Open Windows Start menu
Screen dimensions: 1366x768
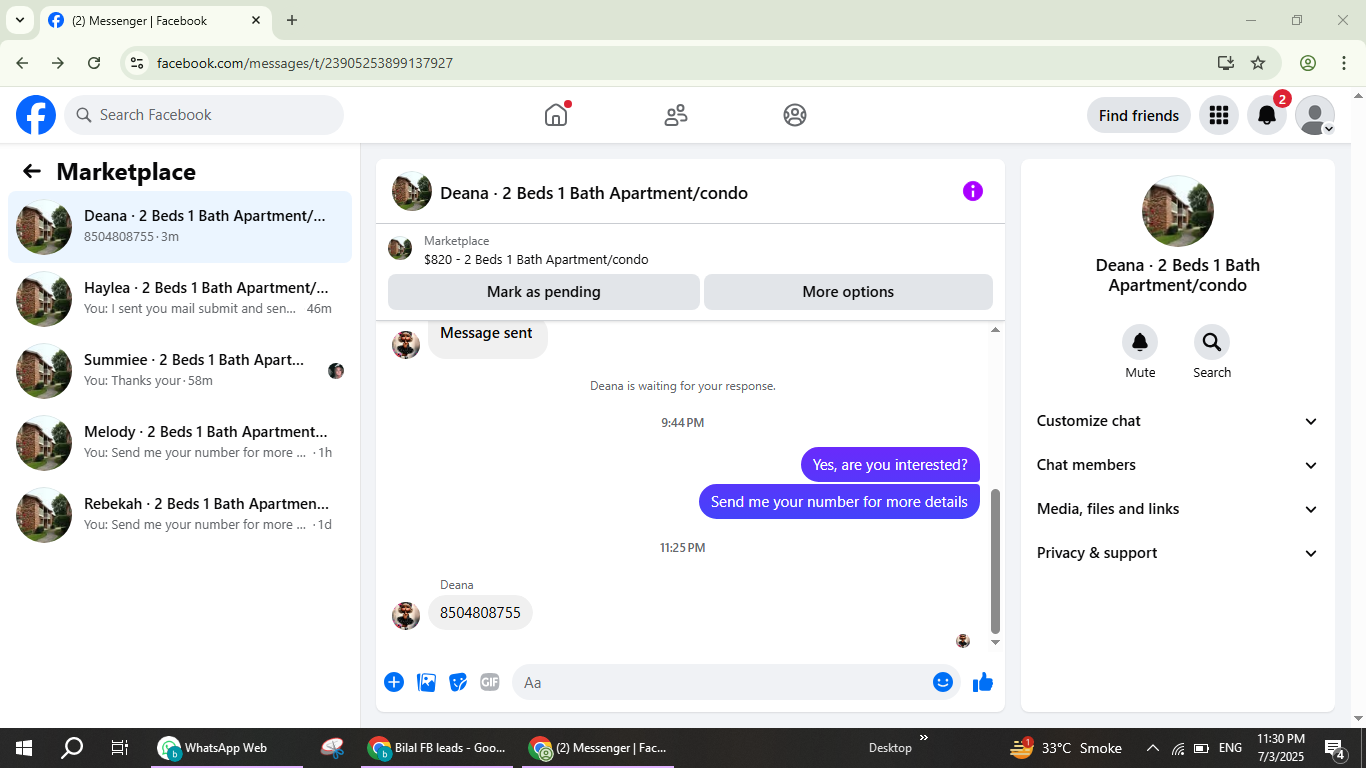24,748
